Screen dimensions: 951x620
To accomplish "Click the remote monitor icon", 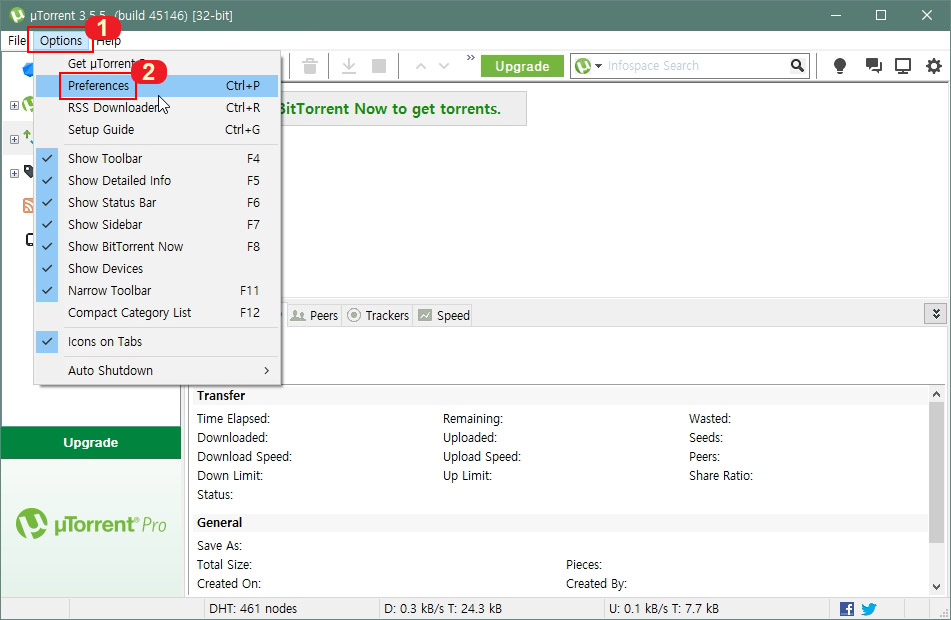I will click(x=903, y=66).
